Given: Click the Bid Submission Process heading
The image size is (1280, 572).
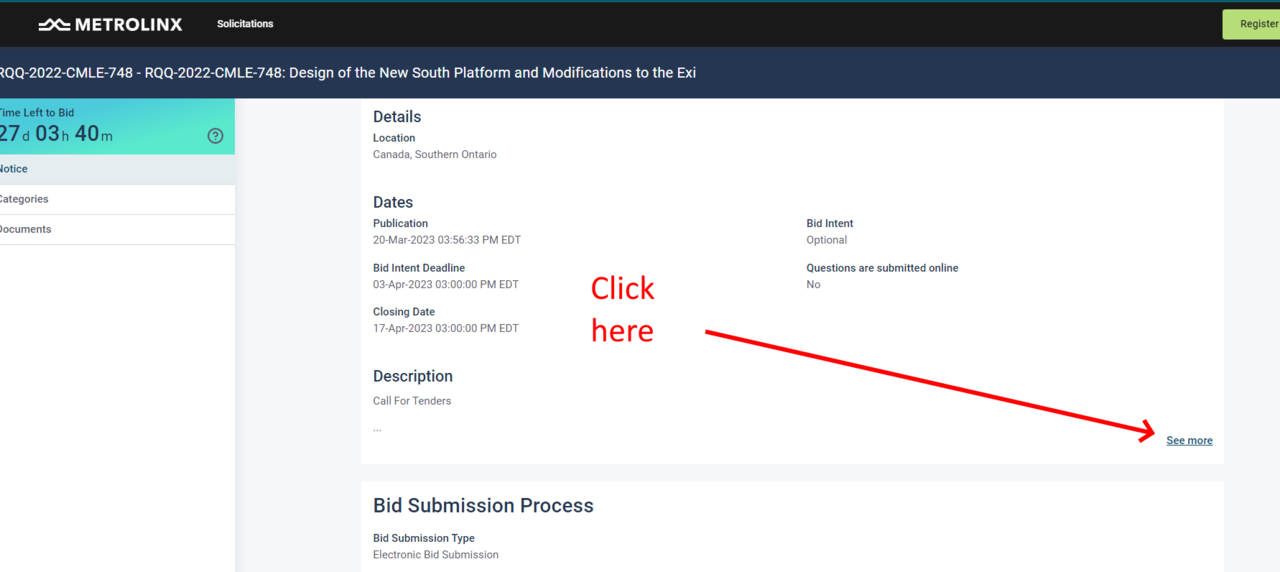Looking at the screenshot, I should 483,506.
